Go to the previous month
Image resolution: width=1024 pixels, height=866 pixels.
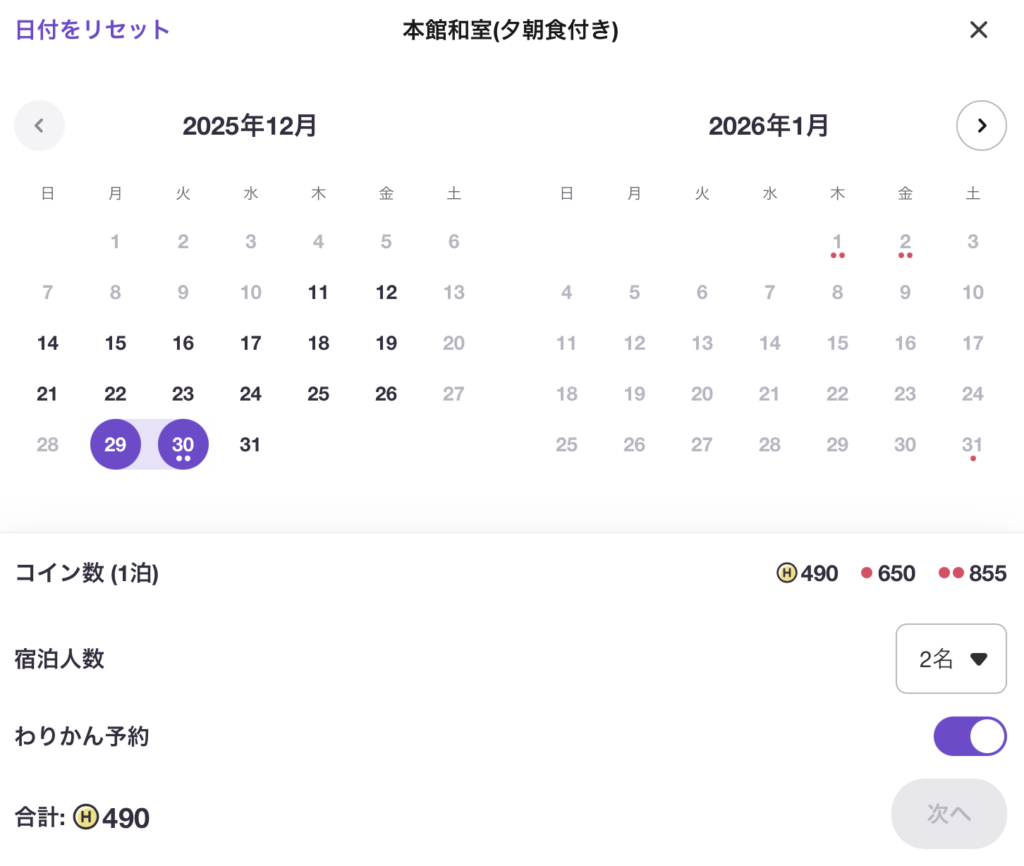click(x=39, y=126)
